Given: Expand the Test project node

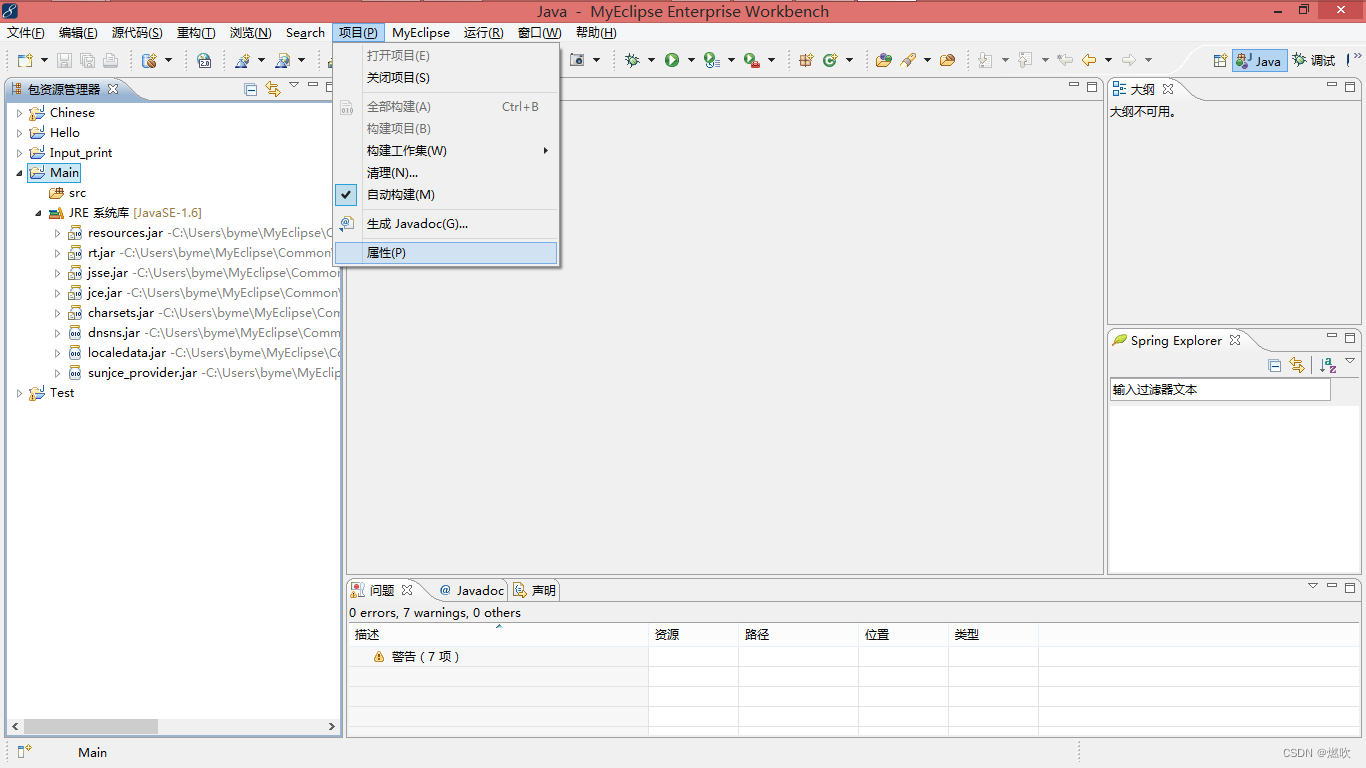Looking at the screenshot, I should point(19,393).
